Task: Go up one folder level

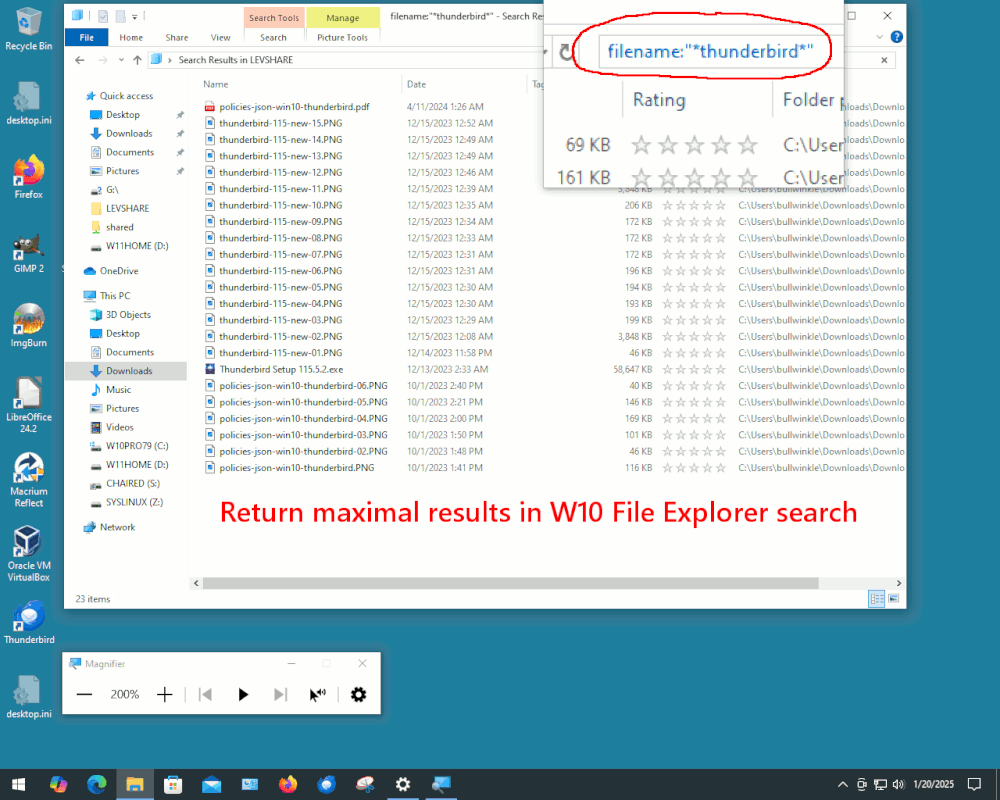Action: click(137, 60)
